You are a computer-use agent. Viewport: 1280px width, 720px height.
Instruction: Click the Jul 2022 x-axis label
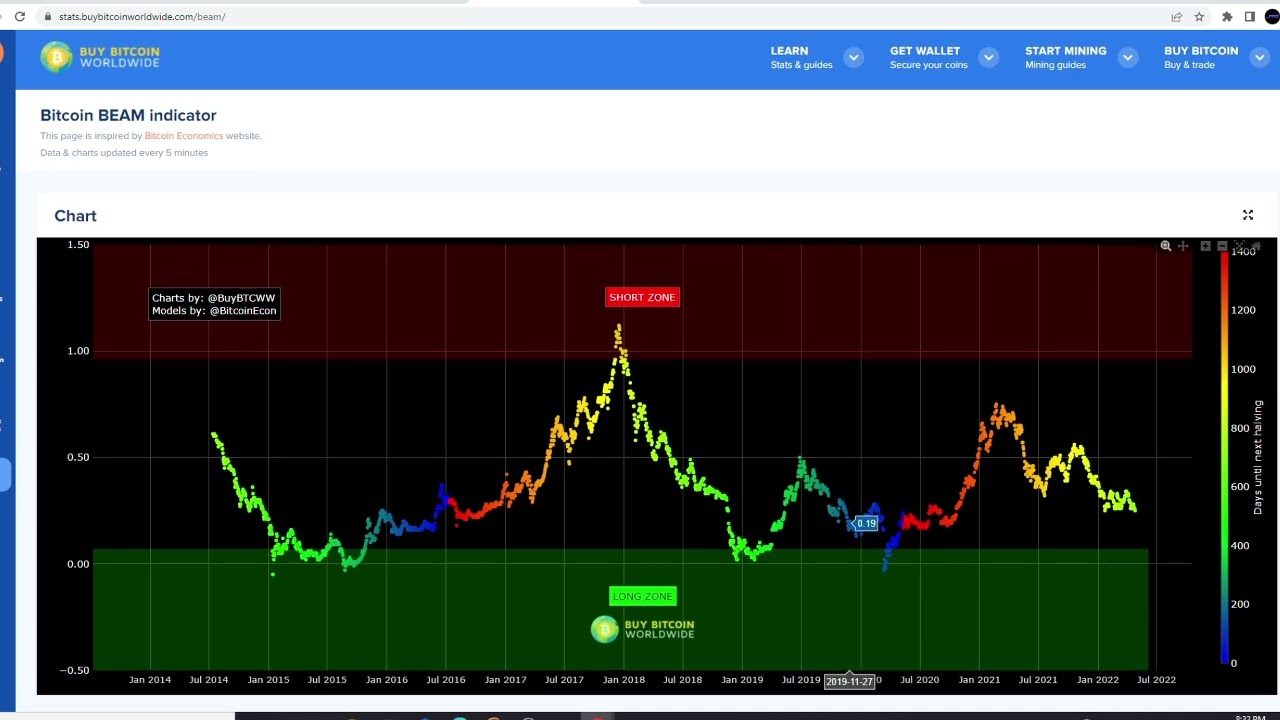pyautogui.click(x=1156, y=680)
